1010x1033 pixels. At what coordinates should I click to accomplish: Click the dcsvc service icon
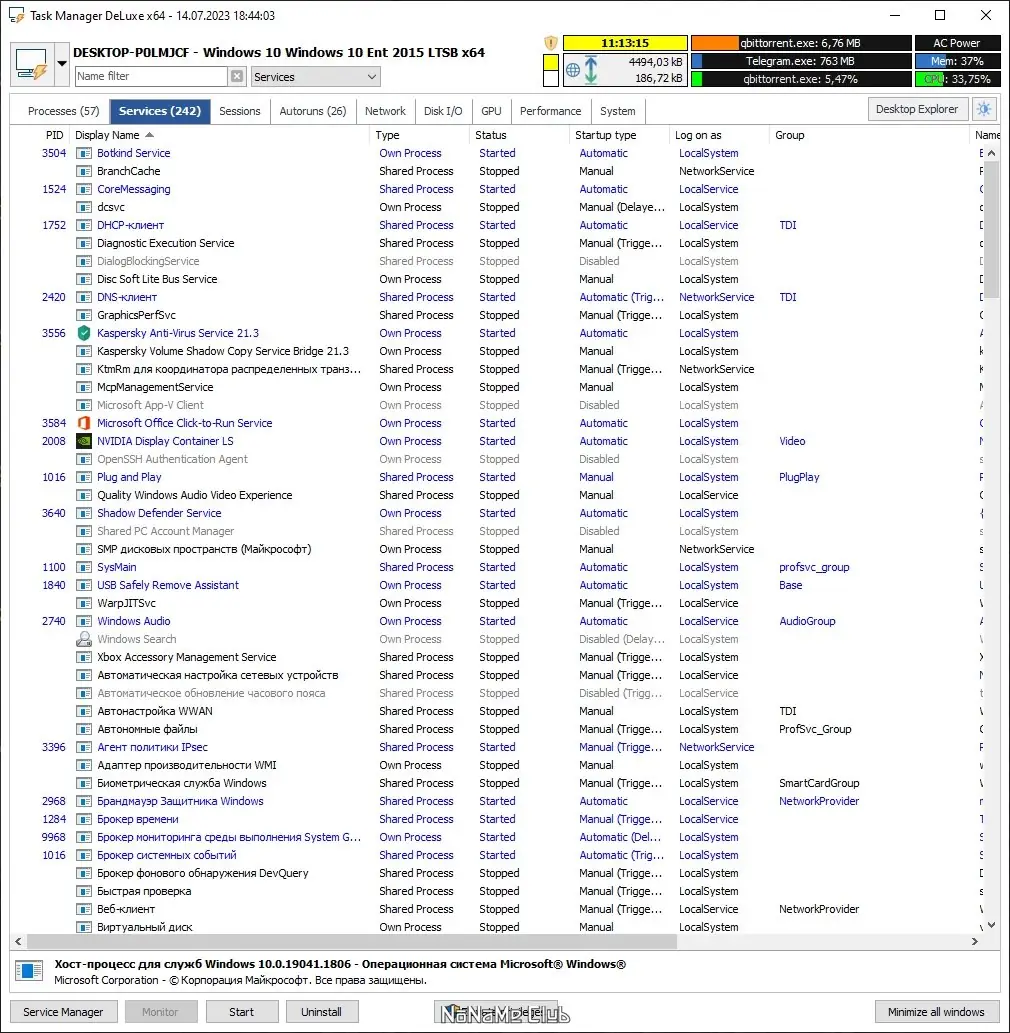(84, 208)
